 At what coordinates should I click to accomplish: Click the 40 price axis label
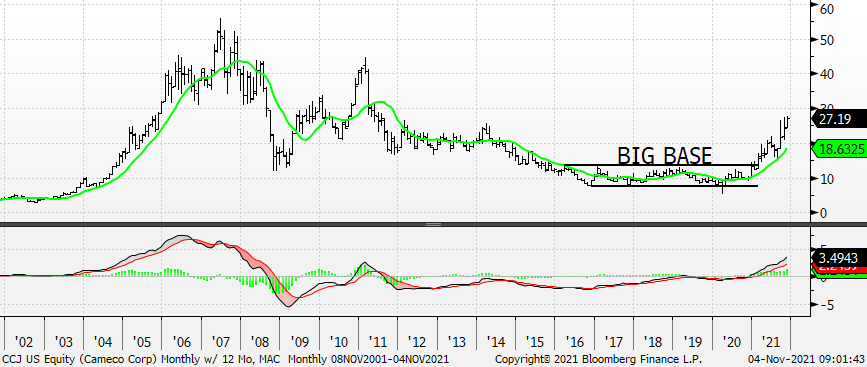pos(828,75)
